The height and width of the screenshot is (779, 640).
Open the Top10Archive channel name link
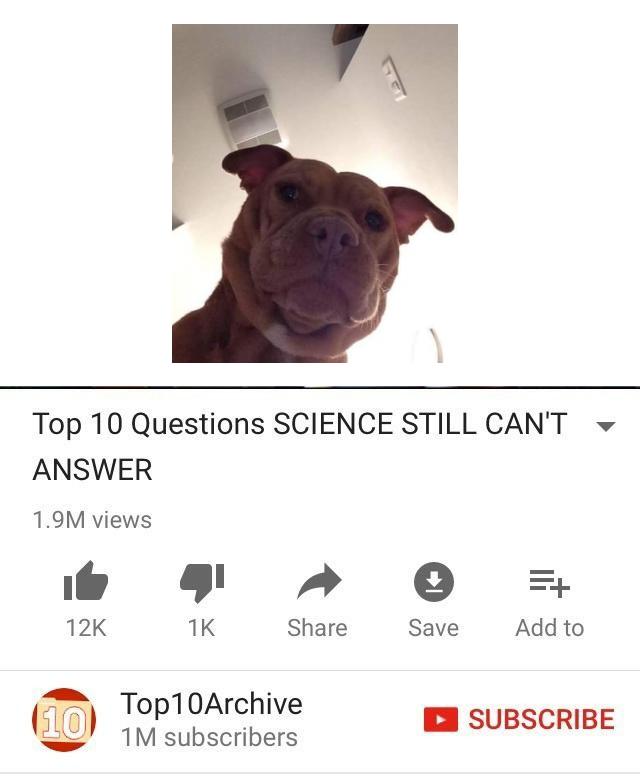[211, 703]
